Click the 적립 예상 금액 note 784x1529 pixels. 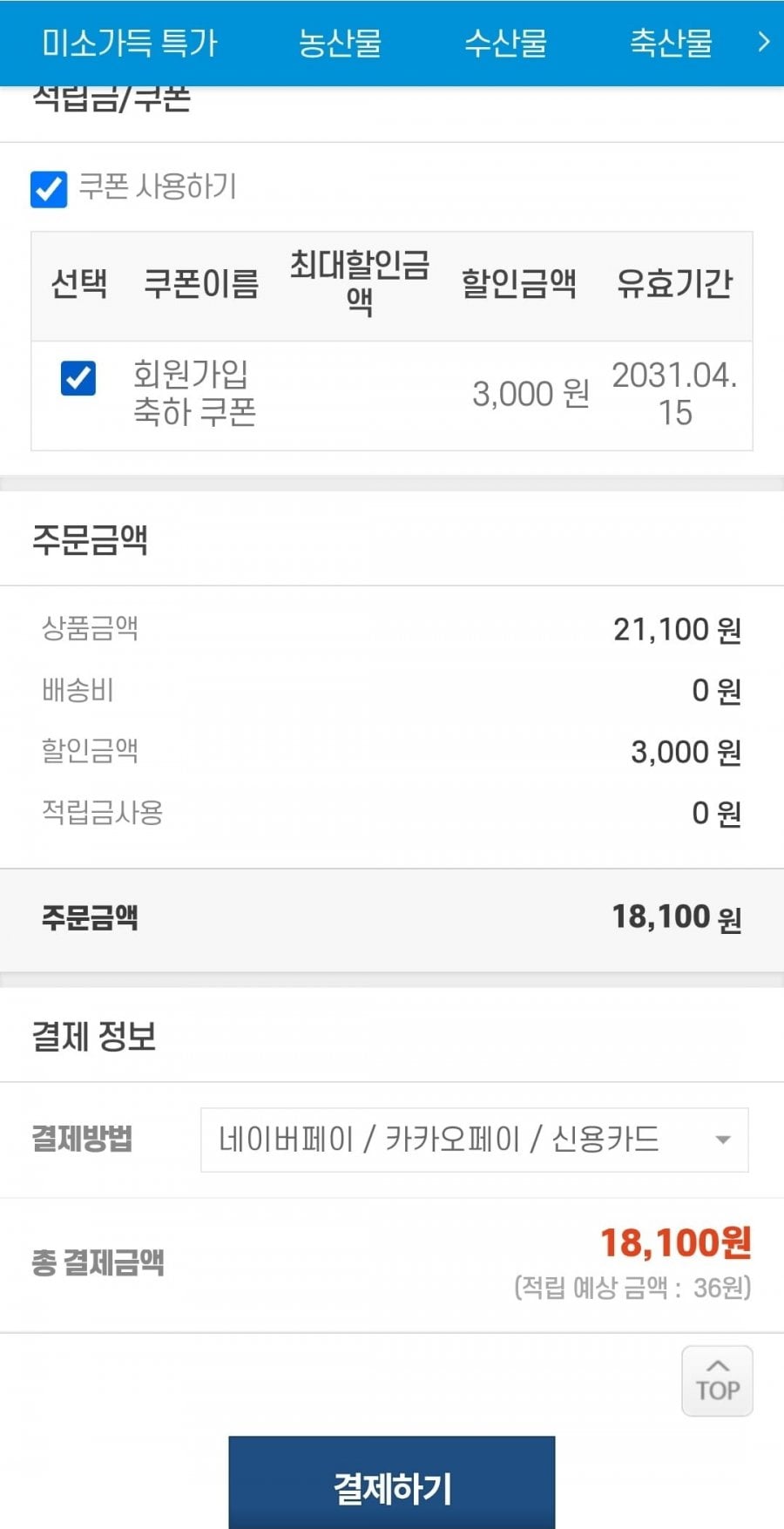(x=632, y=1287)
